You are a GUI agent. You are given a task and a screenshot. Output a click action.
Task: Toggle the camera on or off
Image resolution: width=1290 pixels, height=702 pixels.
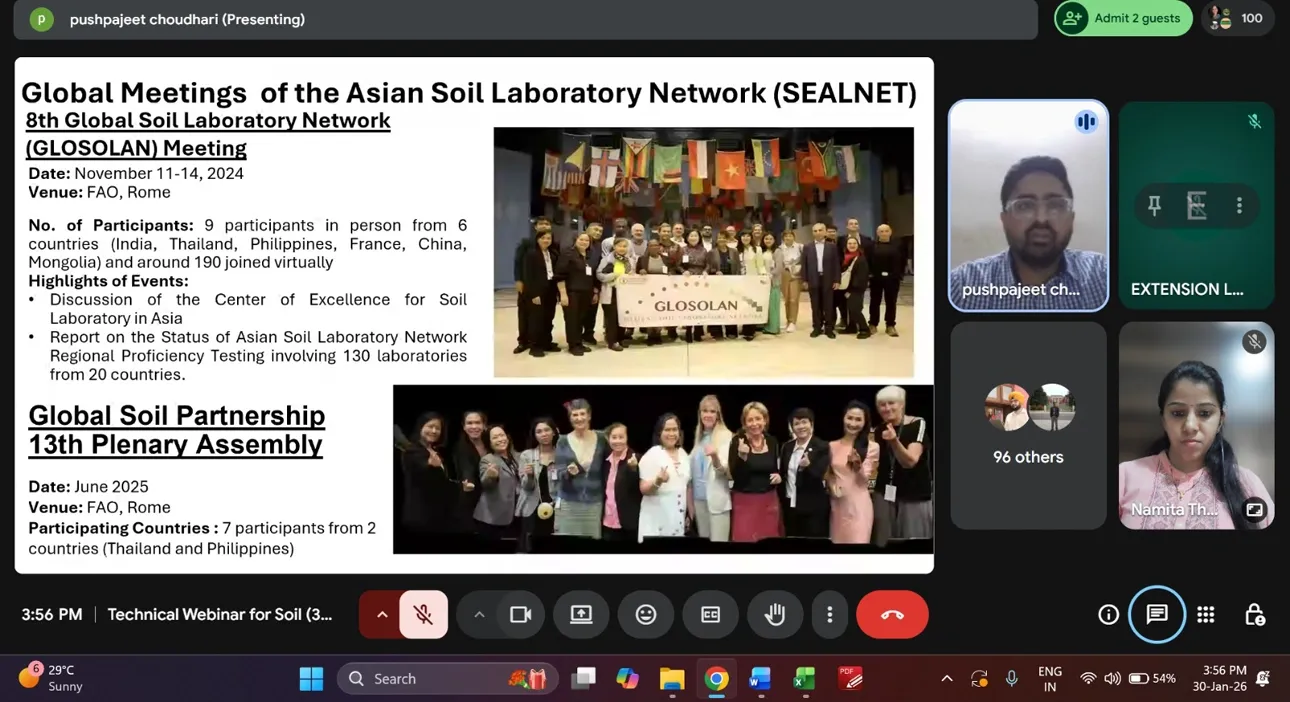point(520,615)
